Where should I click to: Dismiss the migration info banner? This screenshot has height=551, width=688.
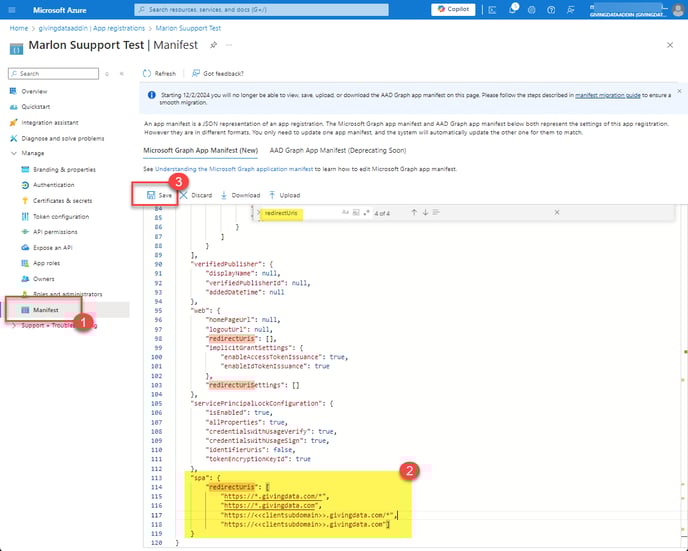pyautogui.click(x=679, y=91)
